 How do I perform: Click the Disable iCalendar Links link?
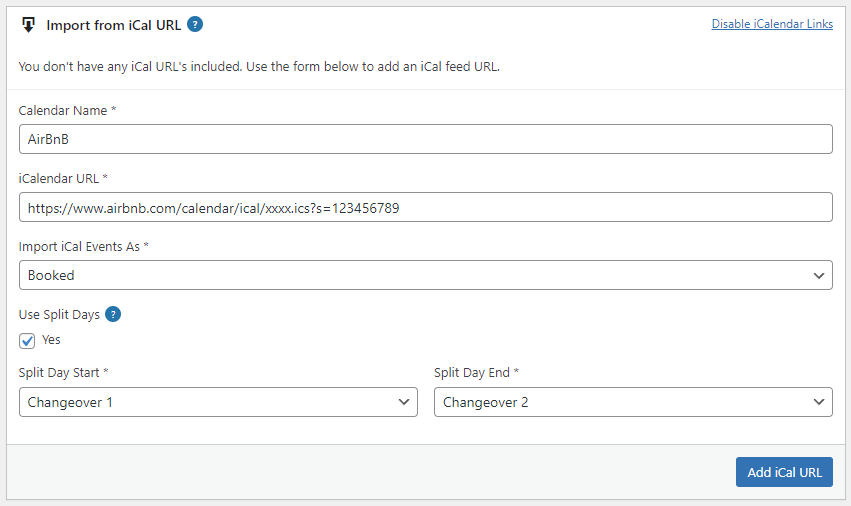(x=772, y=24)
